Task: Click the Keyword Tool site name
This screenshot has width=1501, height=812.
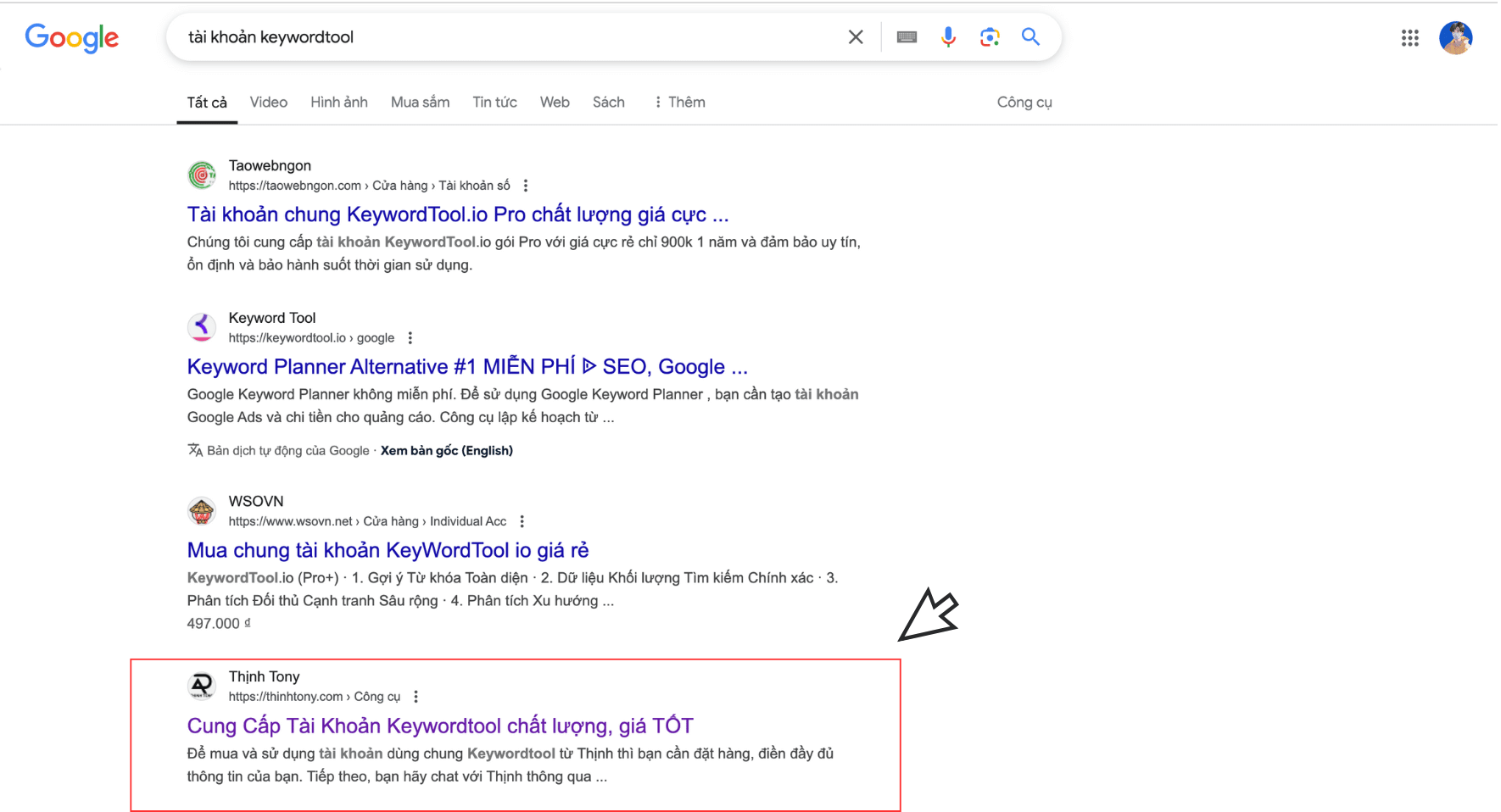Action: pos(272,319)
